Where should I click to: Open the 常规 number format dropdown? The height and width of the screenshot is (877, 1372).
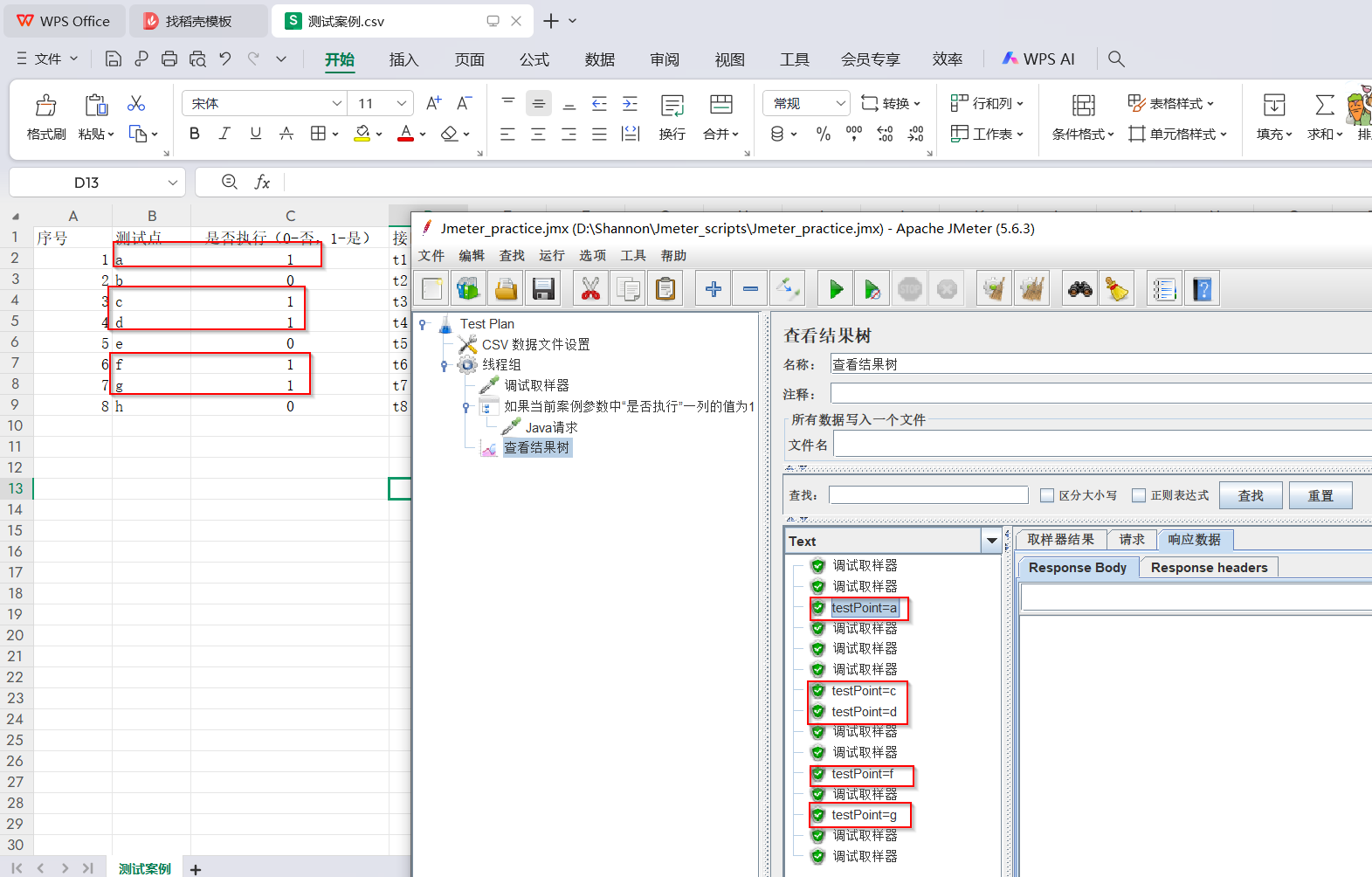point(841,103)
